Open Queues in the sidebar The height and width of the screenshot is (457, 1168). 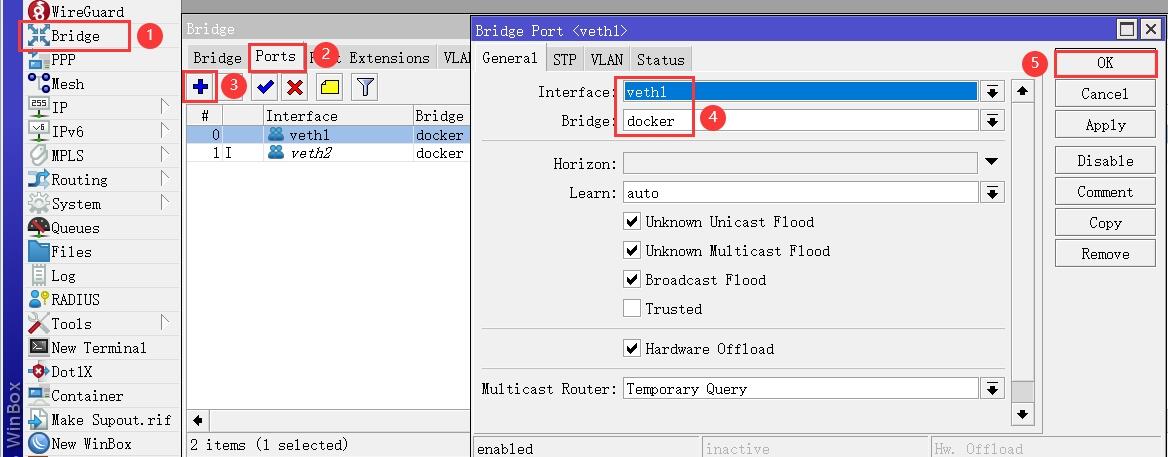(x=75, y=228)
